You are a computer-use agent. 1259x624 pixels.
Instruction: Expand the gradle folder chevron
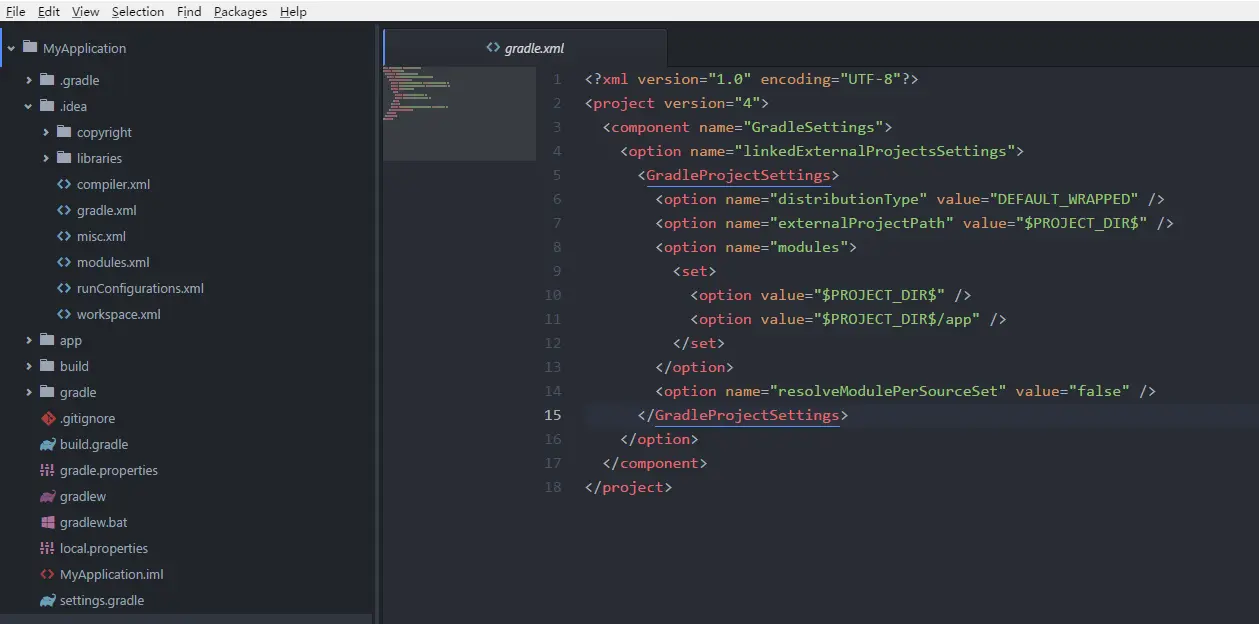[29, 392]
